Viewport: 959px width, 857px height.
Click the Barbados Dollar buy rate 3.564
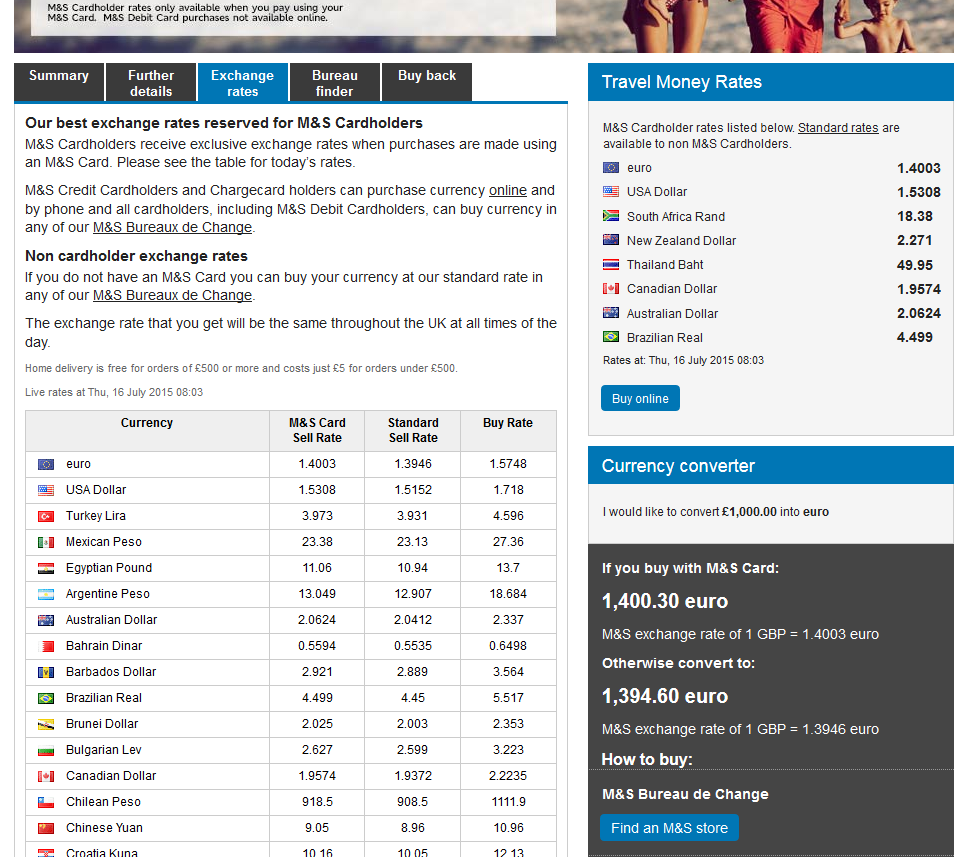tap(508, 672)
